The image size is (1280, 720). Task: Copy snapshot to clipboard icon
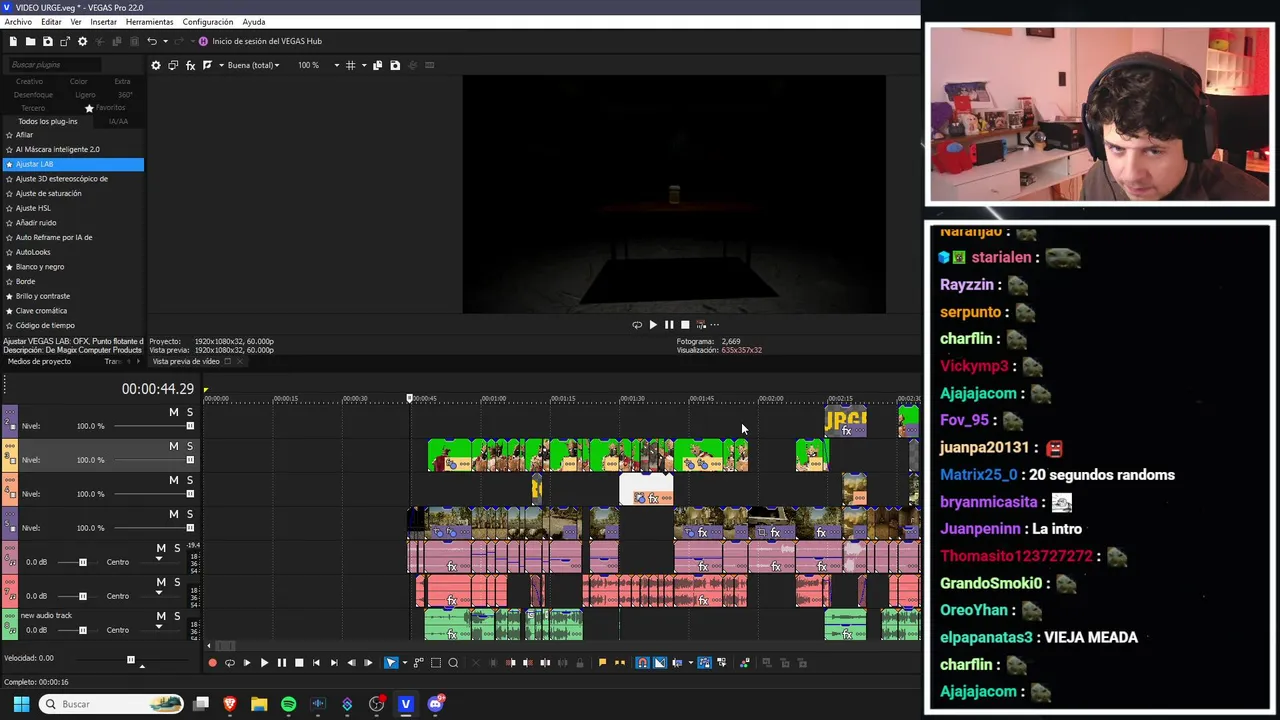pyautogui.click(x=377, y=65)
